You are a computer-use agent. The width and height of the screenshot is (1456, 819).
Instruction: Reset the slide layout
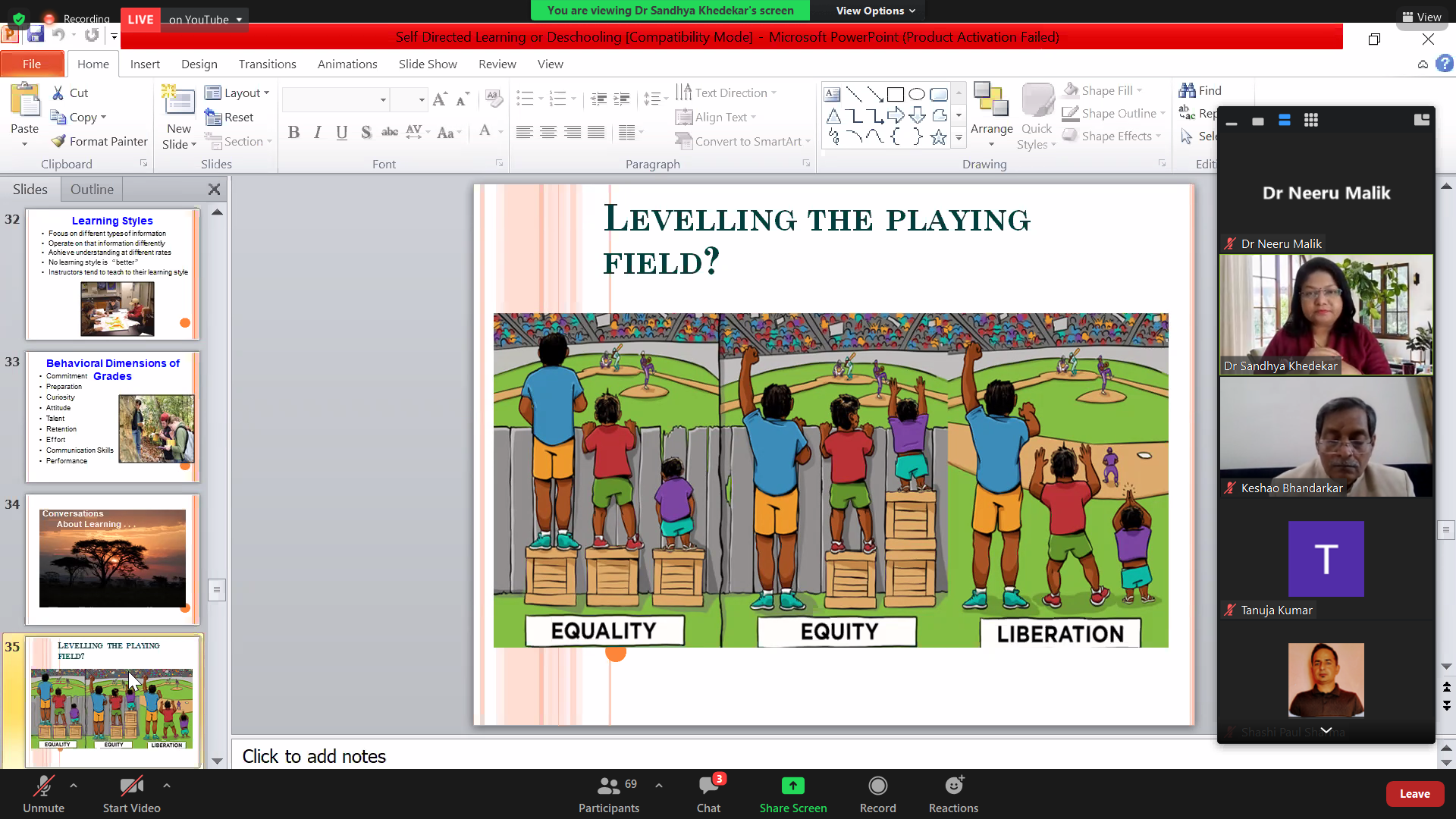pos(229,117)
